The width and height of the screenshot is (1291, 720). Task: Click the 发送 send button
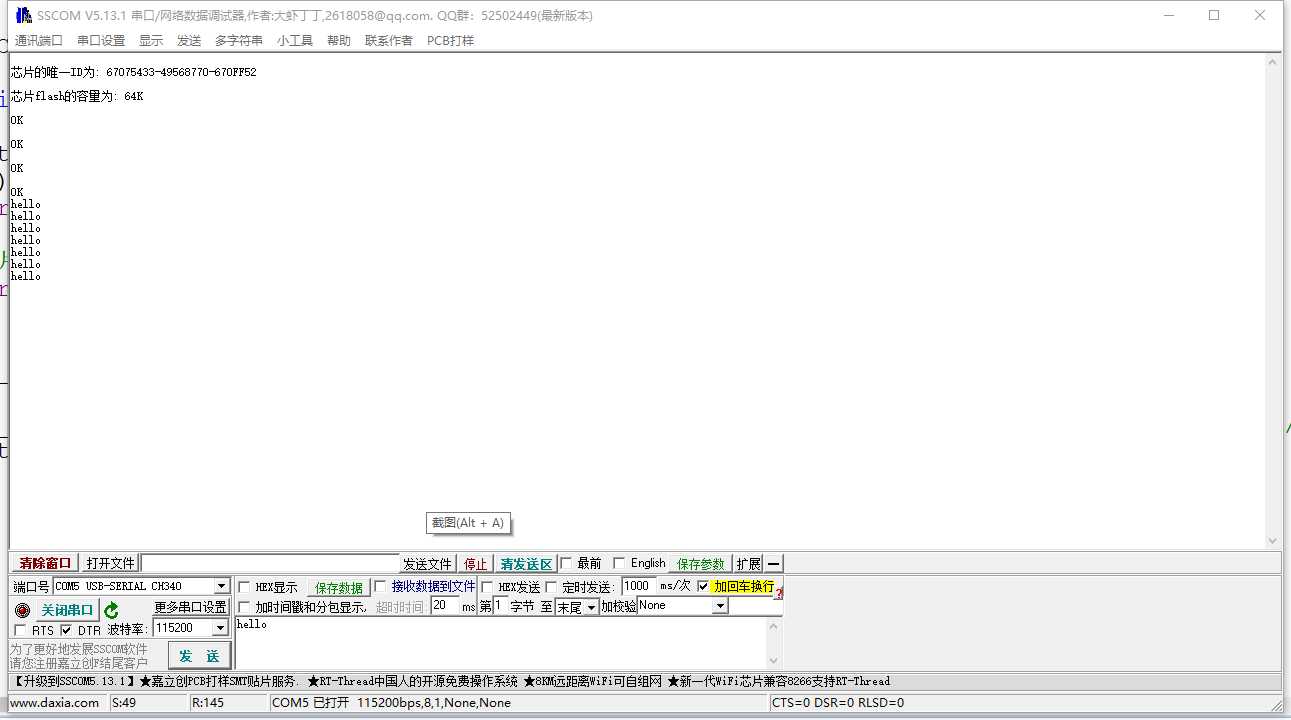click(199, 656)
